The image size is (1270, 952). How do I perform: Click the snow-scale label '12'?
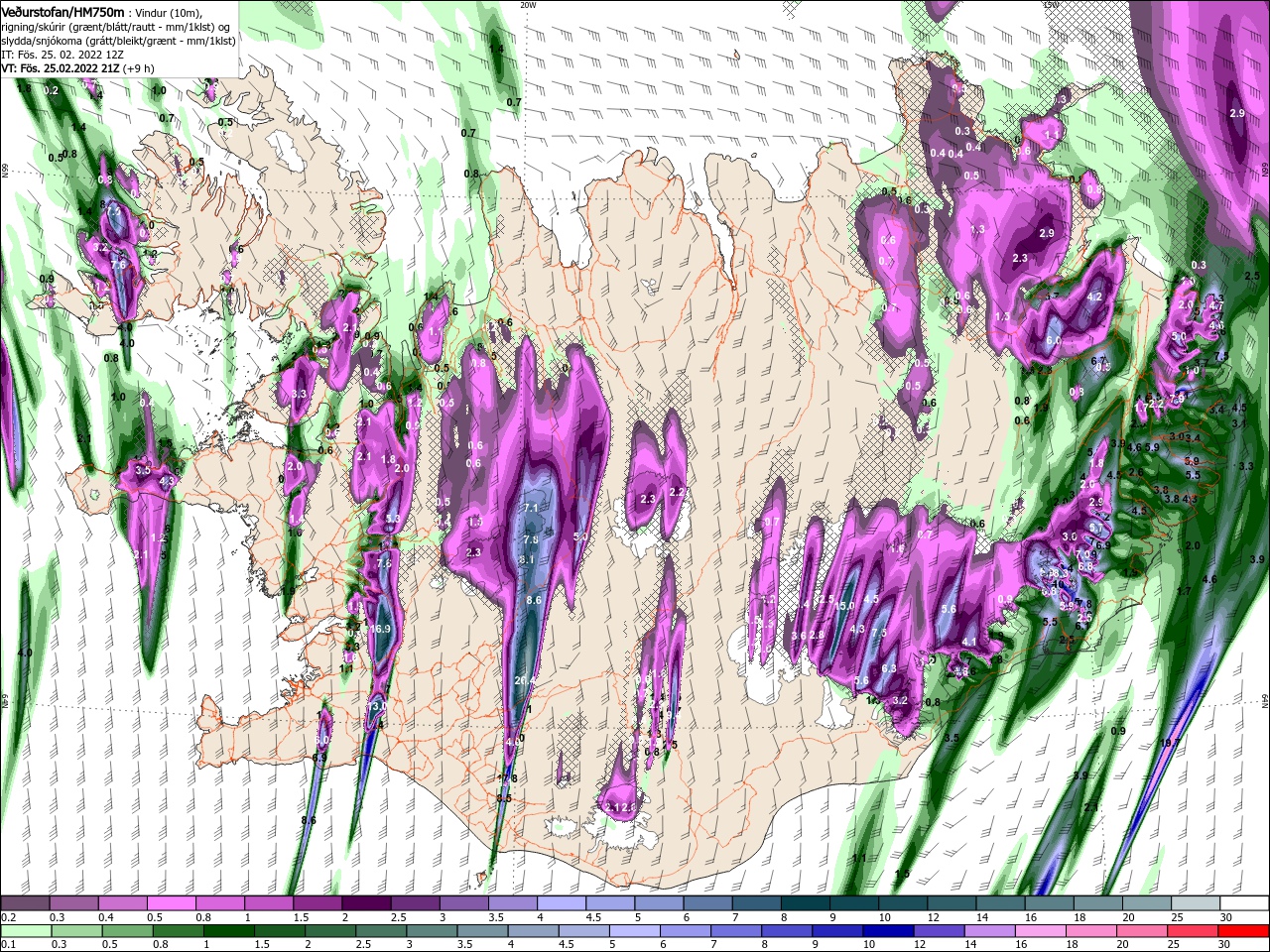coord(933,917)
